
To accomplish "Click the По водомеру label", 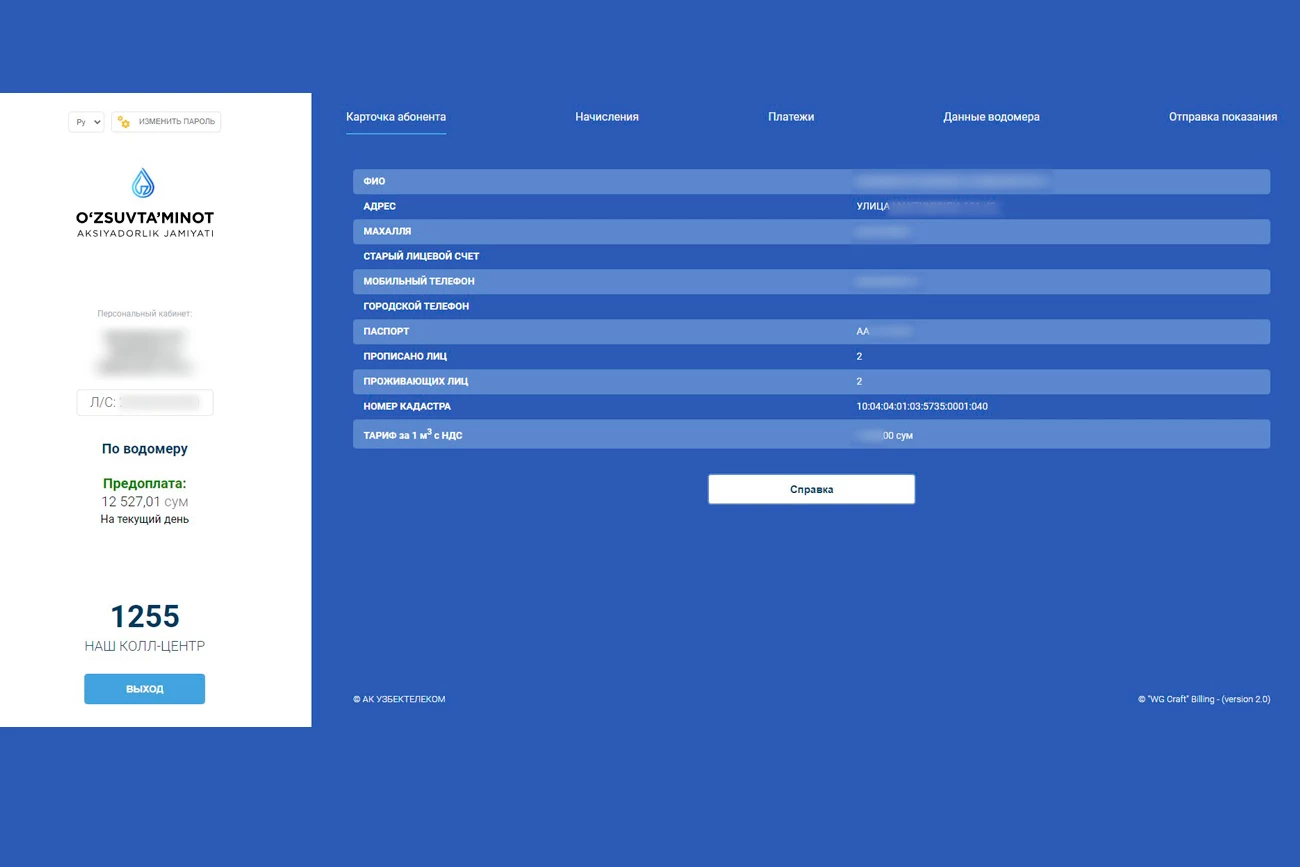I will point(144,449).
